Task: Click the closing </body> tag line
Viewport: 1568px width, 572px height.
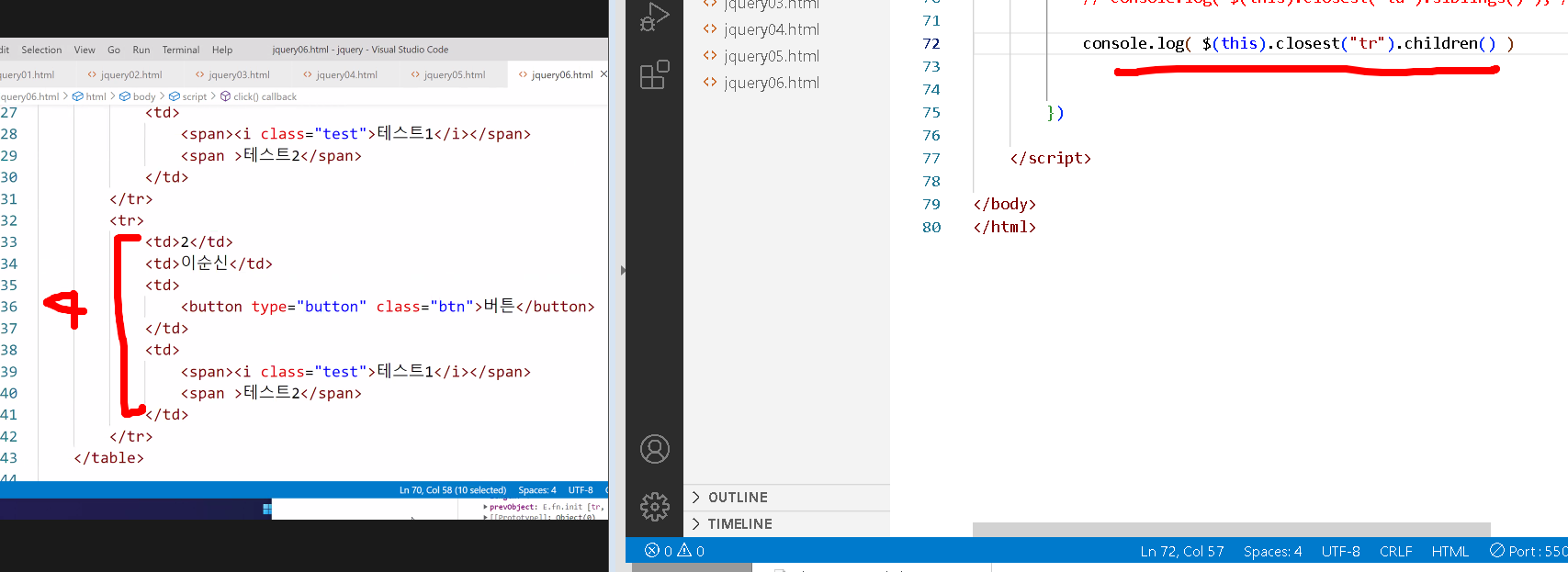Action: [1004, 204]
